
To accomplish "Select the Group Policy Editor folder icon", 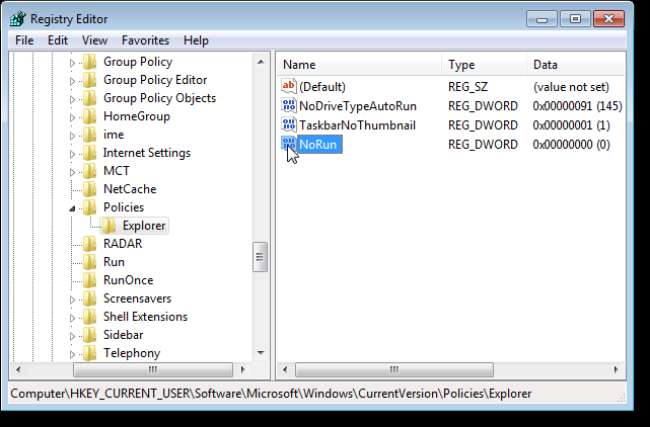I will point(89,80).
